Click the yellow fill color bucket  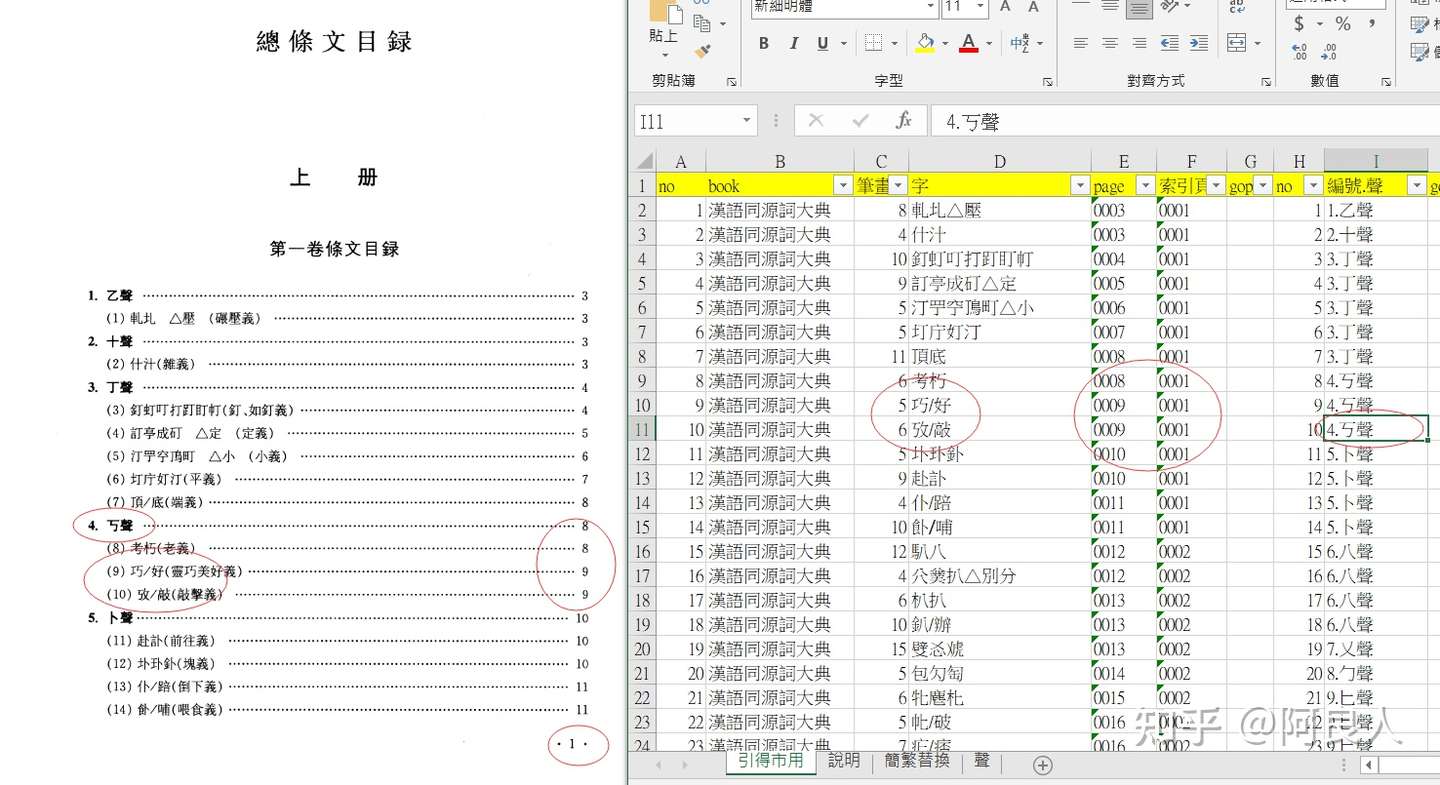[924, 43]
